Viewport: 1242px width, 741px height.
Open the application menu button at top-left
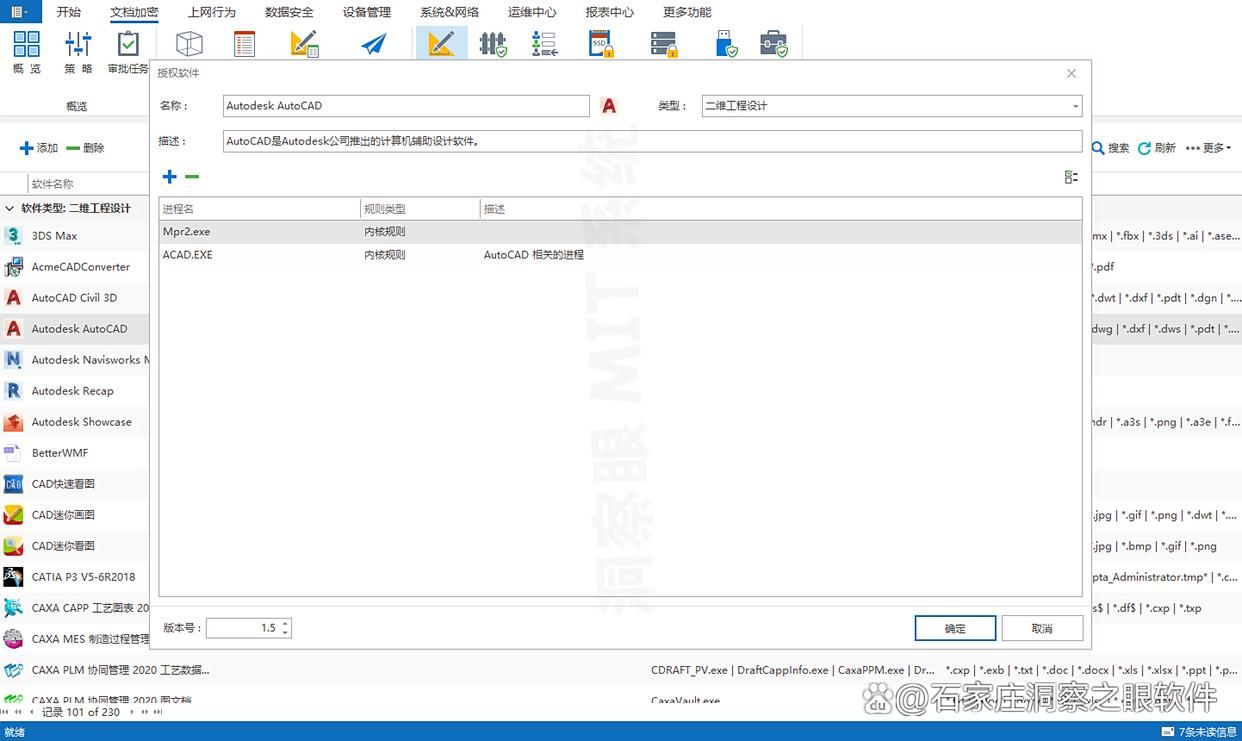point(20,12)
